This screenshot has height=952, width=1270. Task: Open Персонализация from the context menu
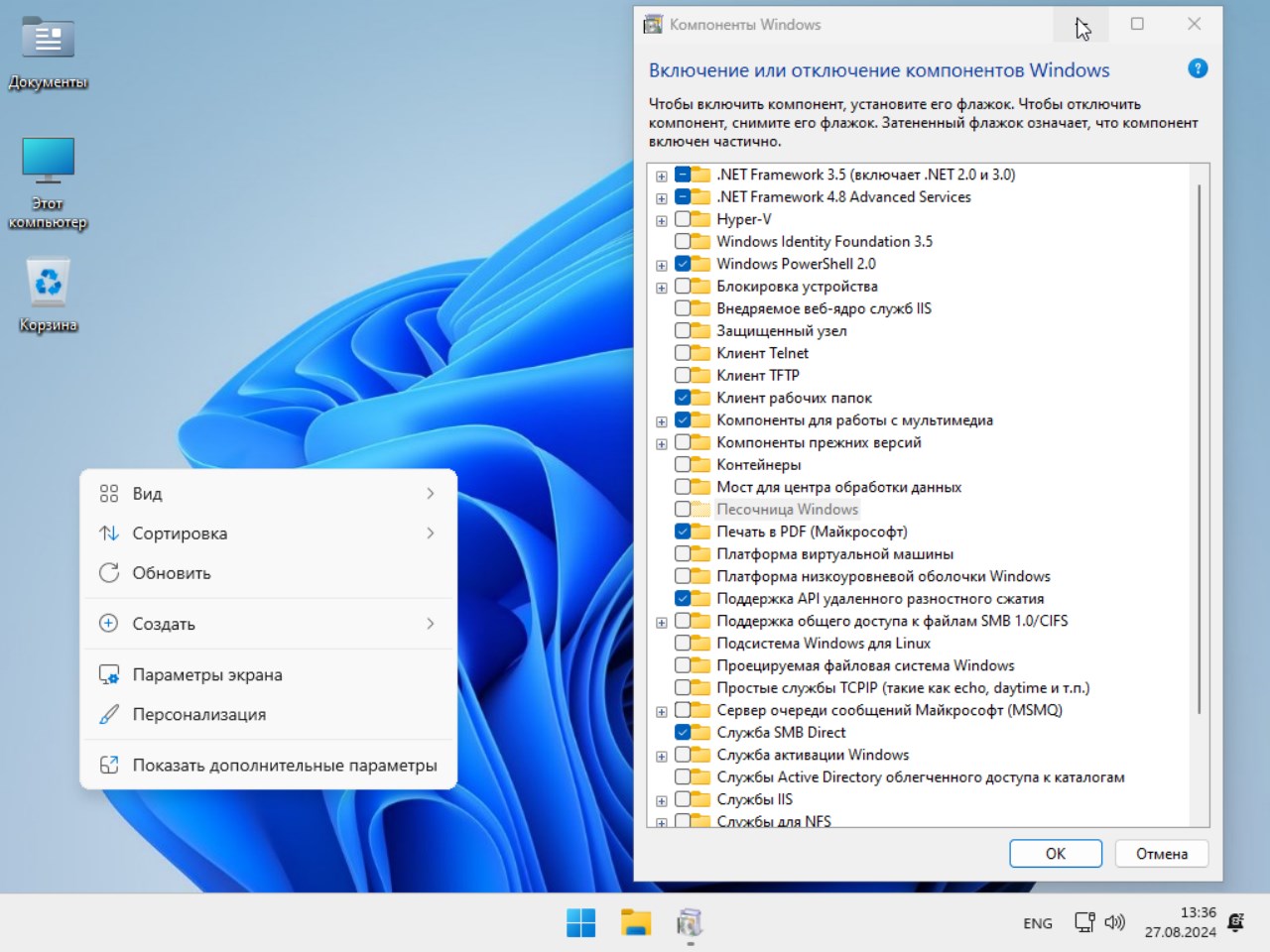point(198,714)
